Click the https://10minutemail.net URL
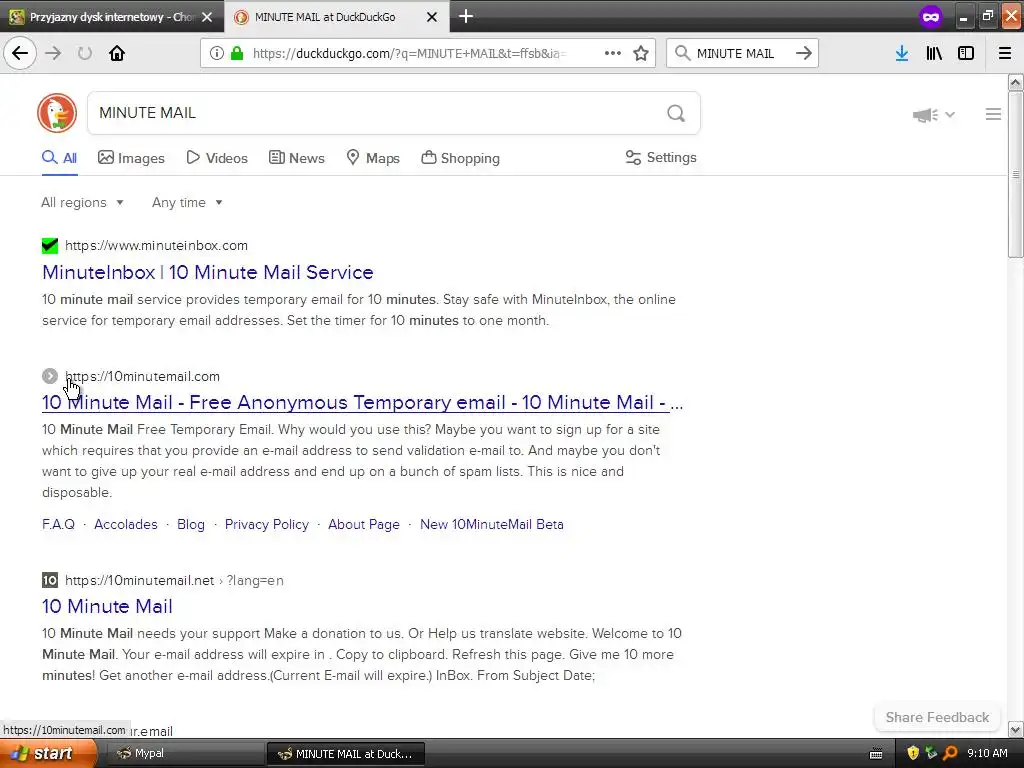This screenshot has height=768, width=1024. coord(140,580)
